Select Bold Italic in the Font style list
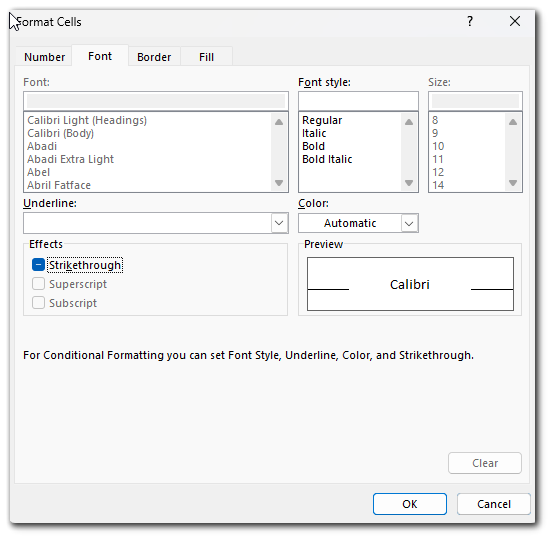 [327, 159]
